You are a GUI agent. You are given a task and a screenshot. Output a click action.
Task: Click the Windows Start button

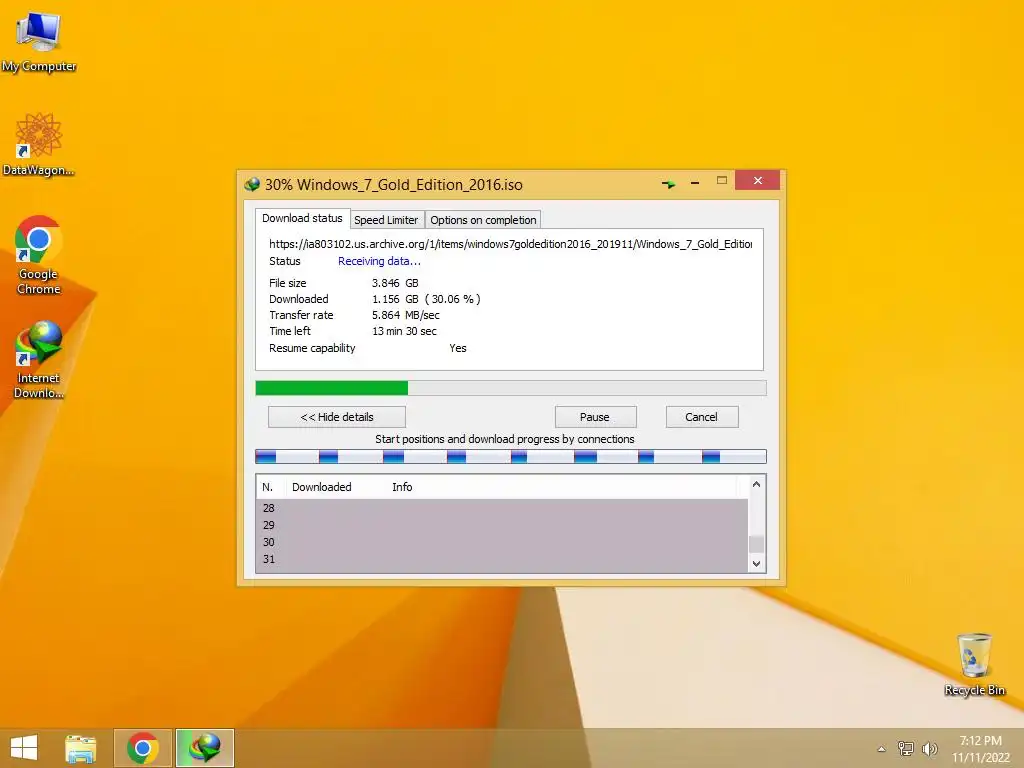point(24,748)
